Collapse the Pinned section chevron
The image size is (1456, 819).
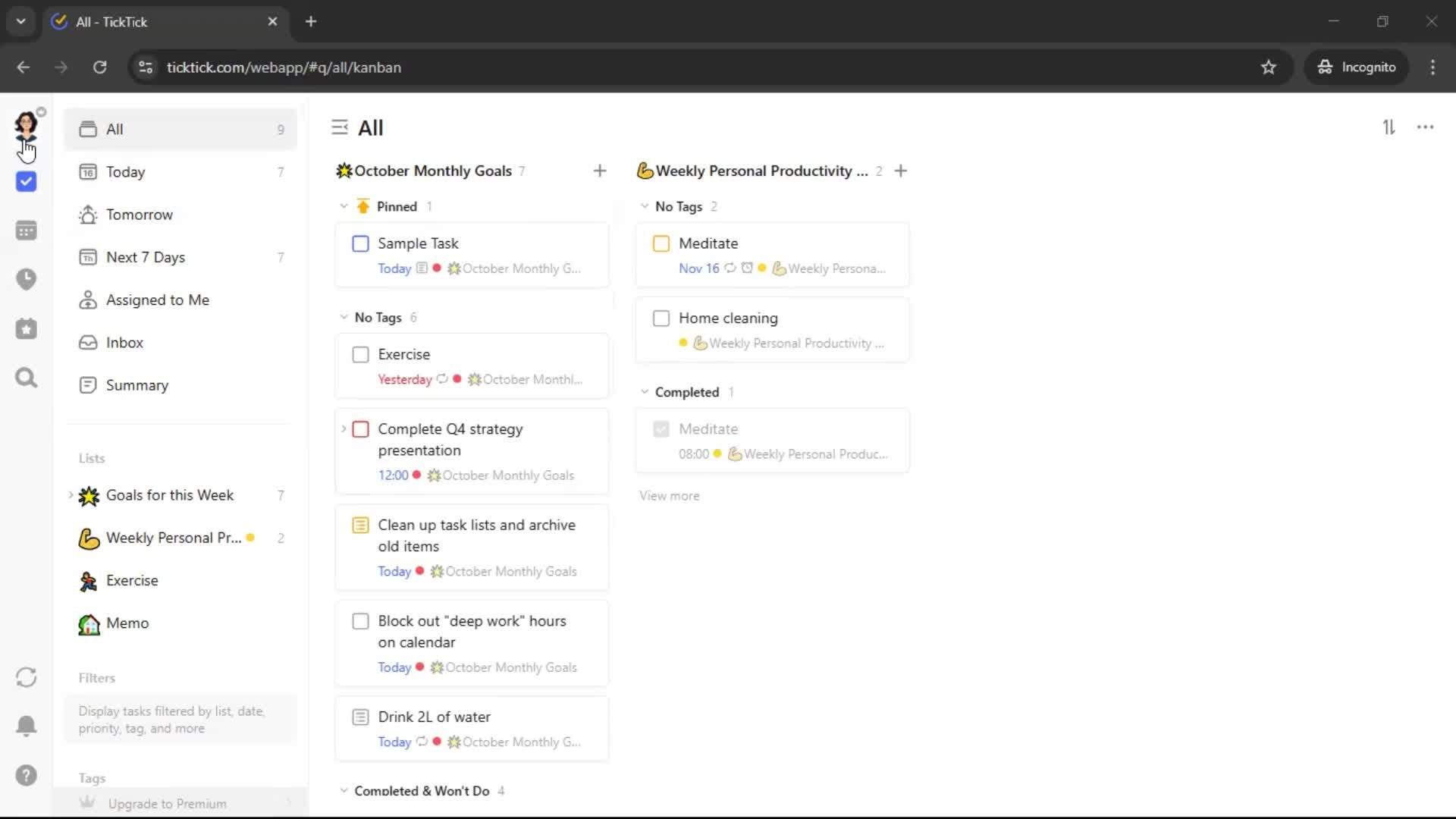[x=344, y=206]
